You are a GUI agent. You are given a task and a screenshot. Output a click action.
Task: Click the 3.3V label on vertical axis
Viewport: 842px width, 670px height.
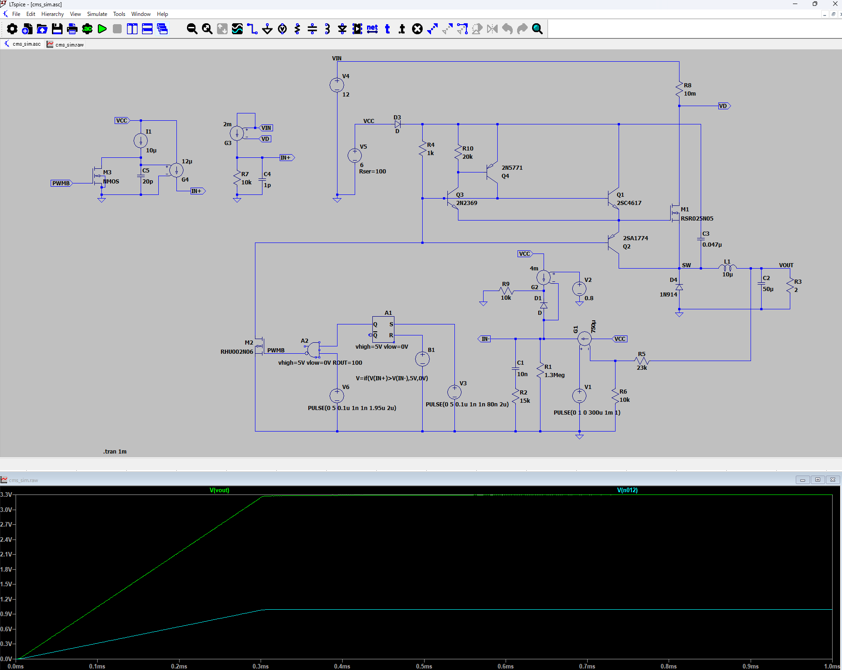click(x=6, y=494)
